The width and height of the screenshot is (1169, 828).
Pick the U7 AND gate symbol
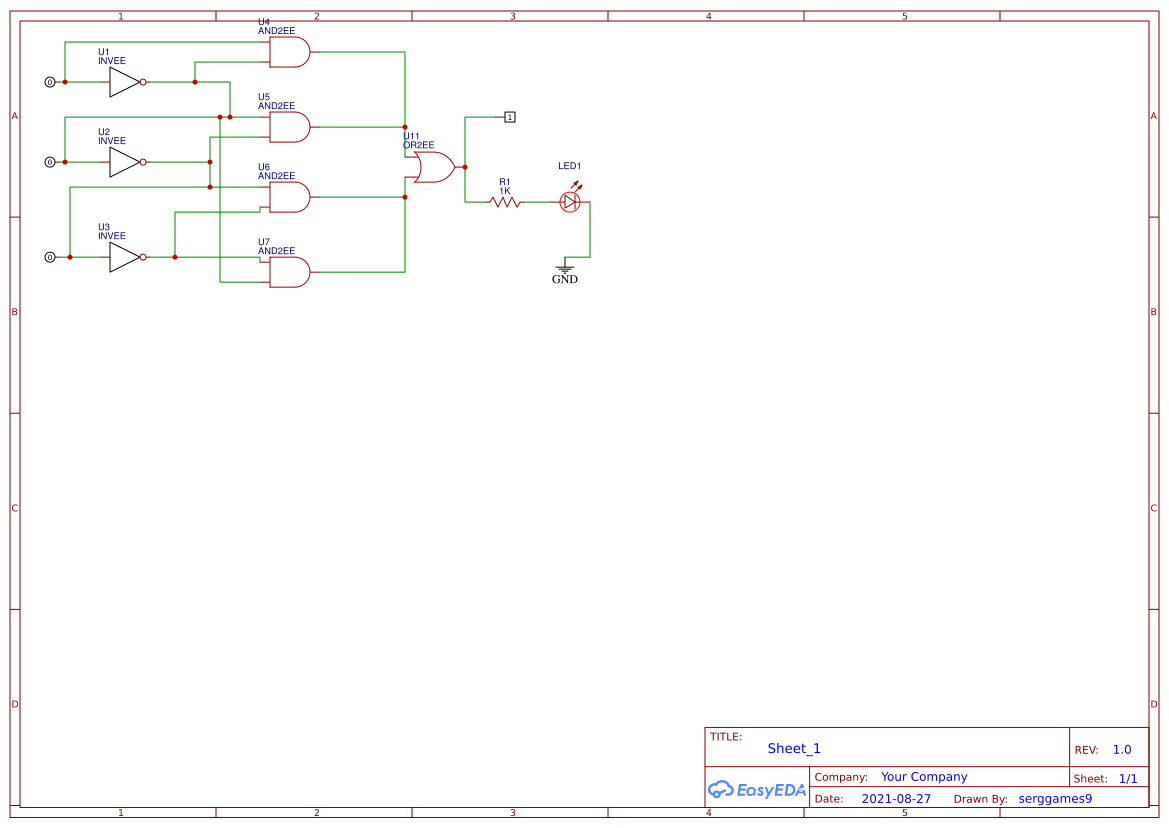coord(289,272)
